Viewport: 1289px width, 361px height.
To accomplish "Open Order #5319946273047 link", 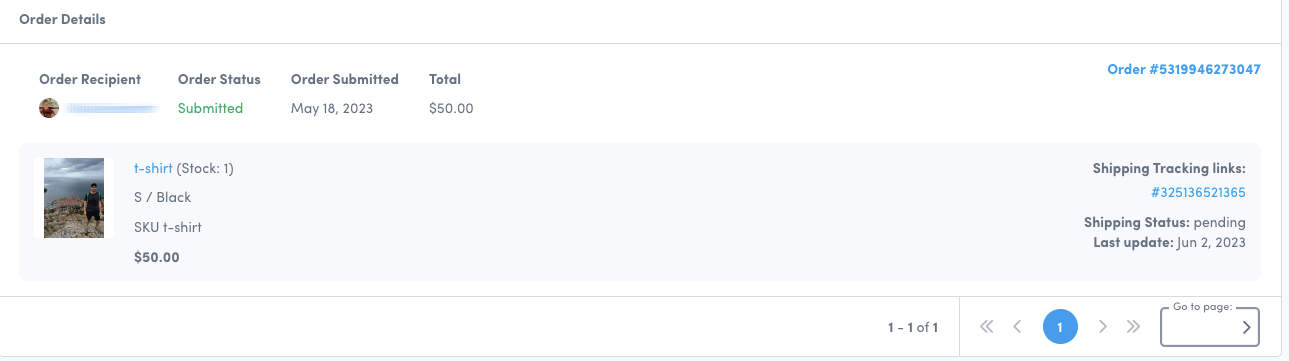I will (1184, 70).
